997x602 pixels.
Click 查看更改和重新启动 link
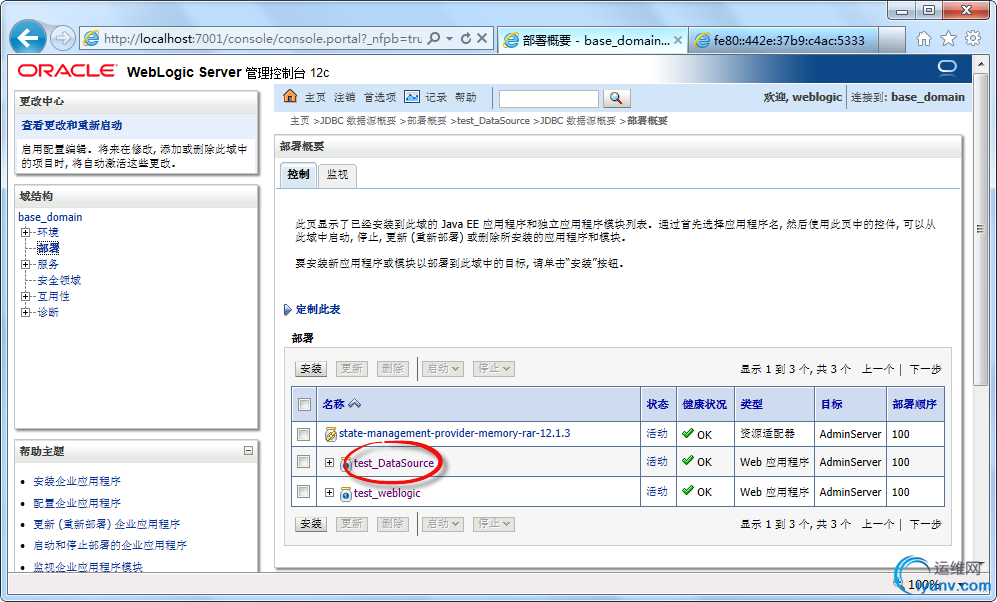(72, 125)
